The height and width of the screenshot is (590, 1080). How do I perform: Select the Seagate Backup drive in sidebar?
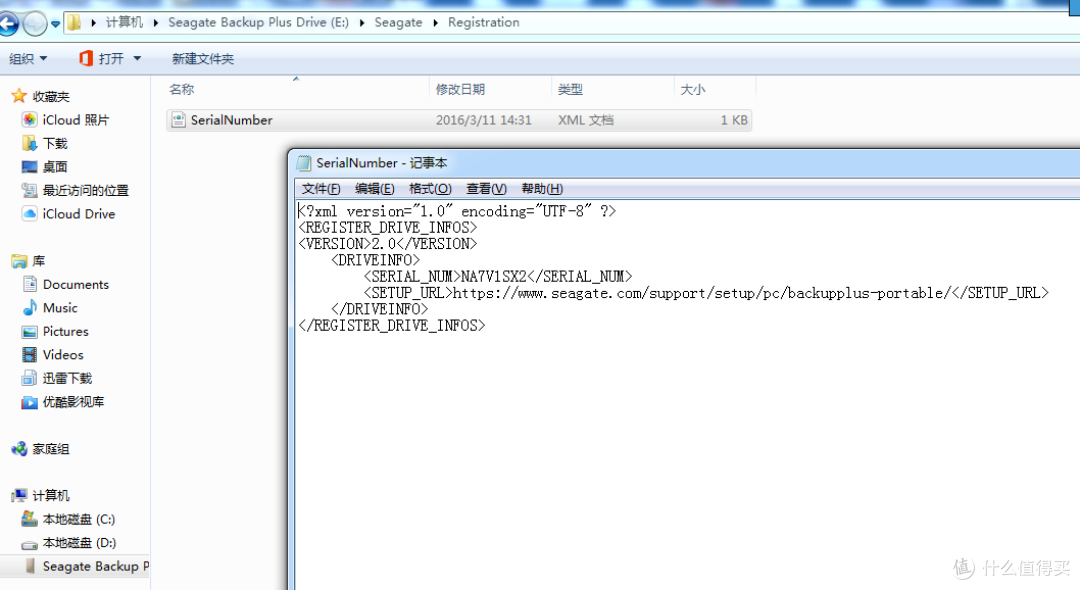(96, 566)
